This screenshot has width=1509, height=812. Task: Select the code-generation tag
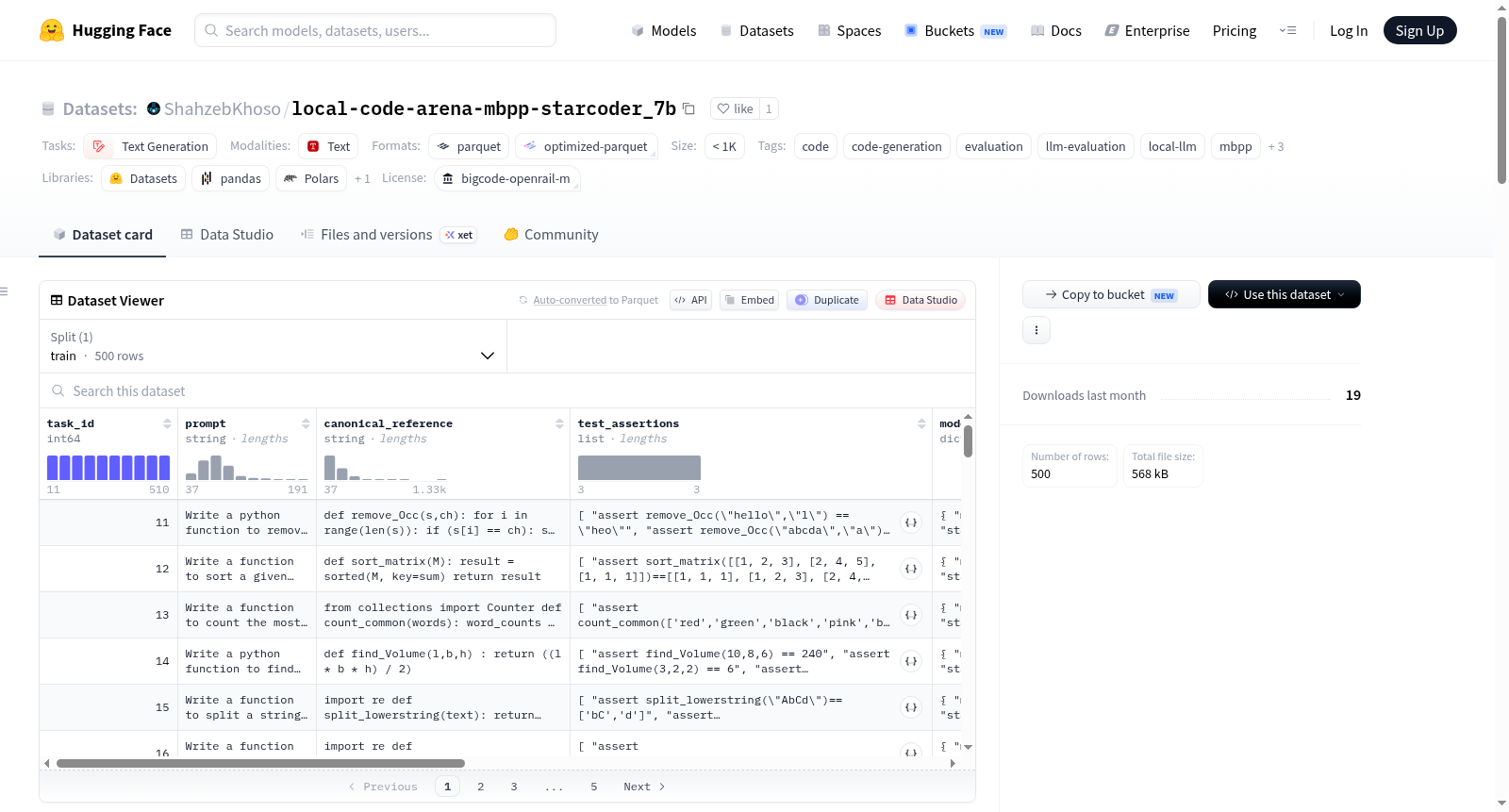tap(896, 146)
